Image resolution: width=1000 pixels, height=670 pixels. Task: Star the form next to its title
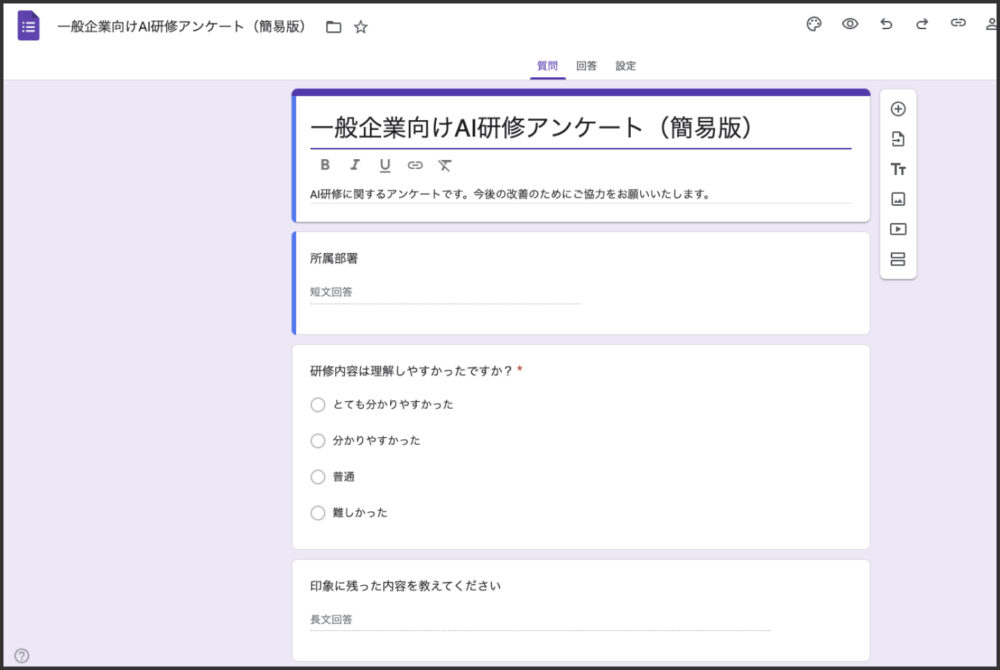pyautogui.click(x=360, y=28)
